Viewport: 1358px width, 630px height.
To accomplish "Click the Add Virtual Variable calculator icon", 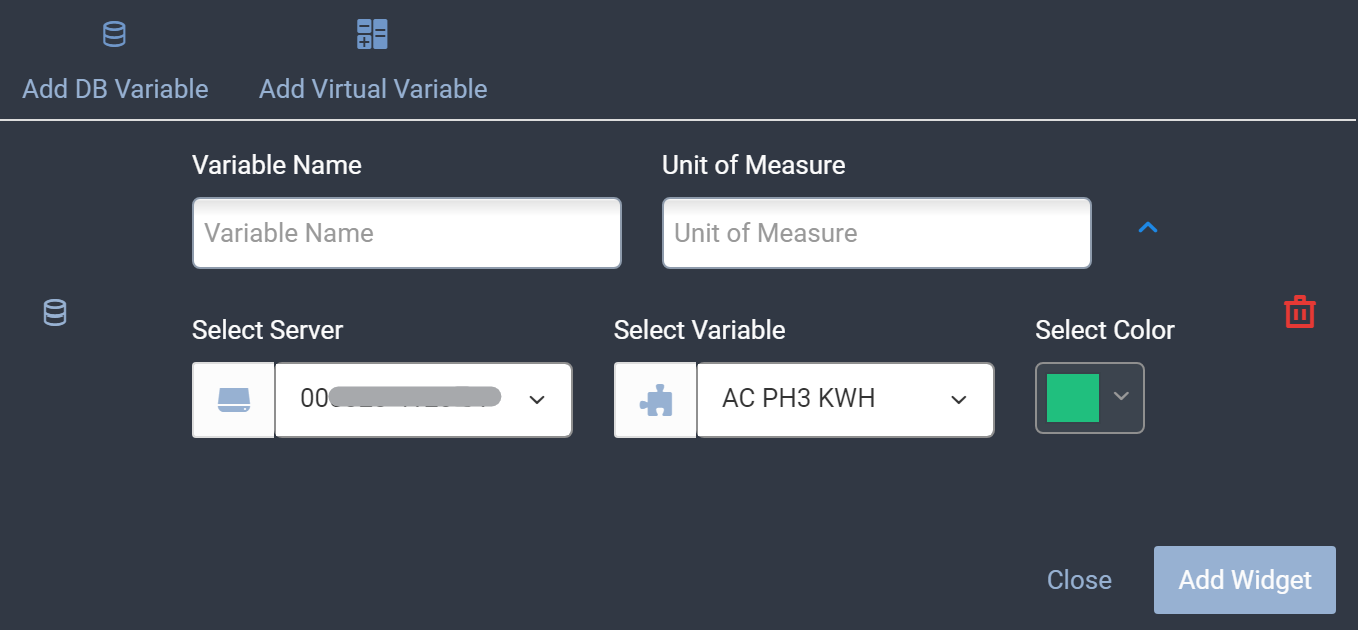I will tap(372, 35).
